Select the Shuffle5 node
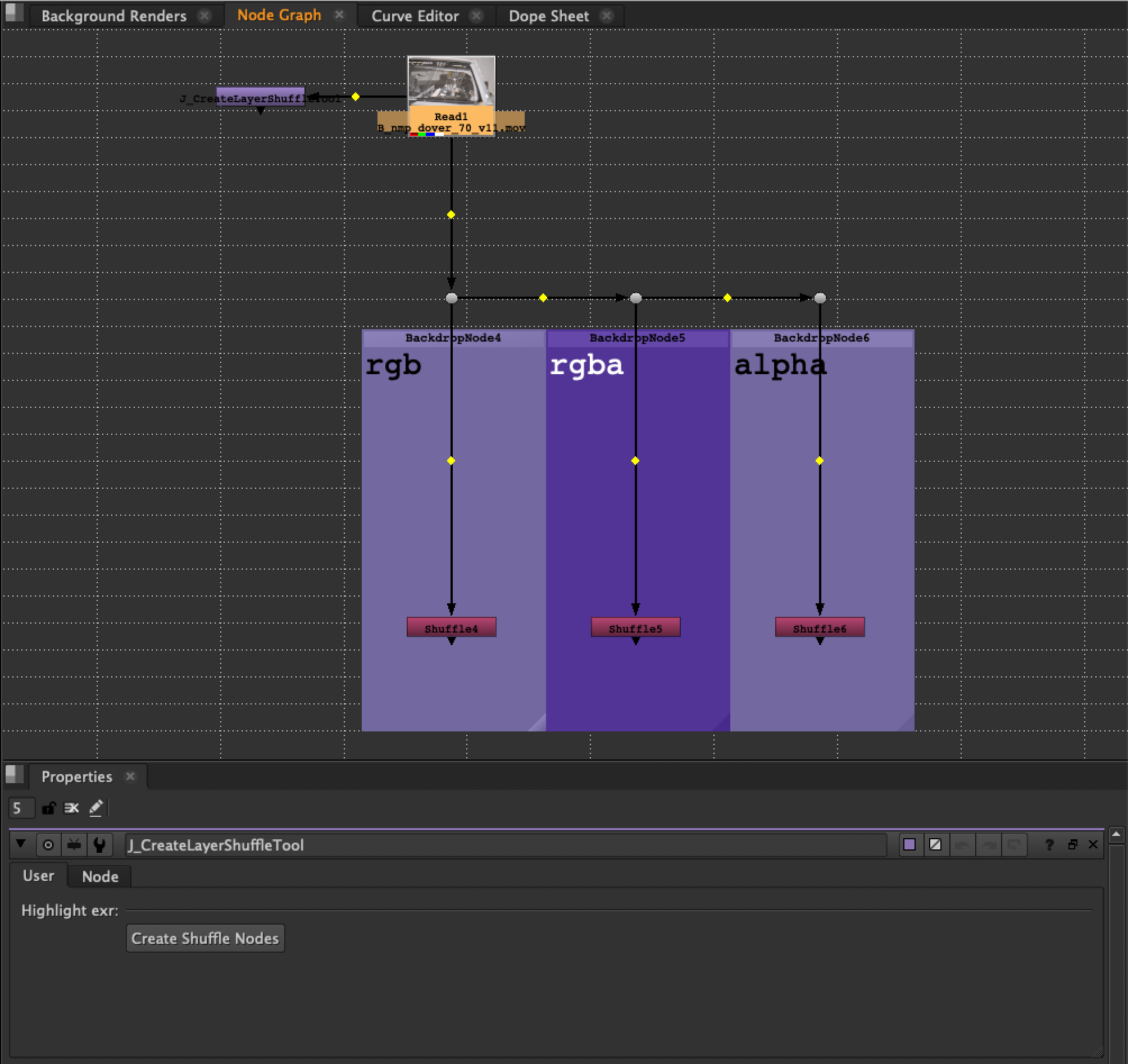Image resolution: width=1128 pixels, height=1064 pixels. pos(635,628)
